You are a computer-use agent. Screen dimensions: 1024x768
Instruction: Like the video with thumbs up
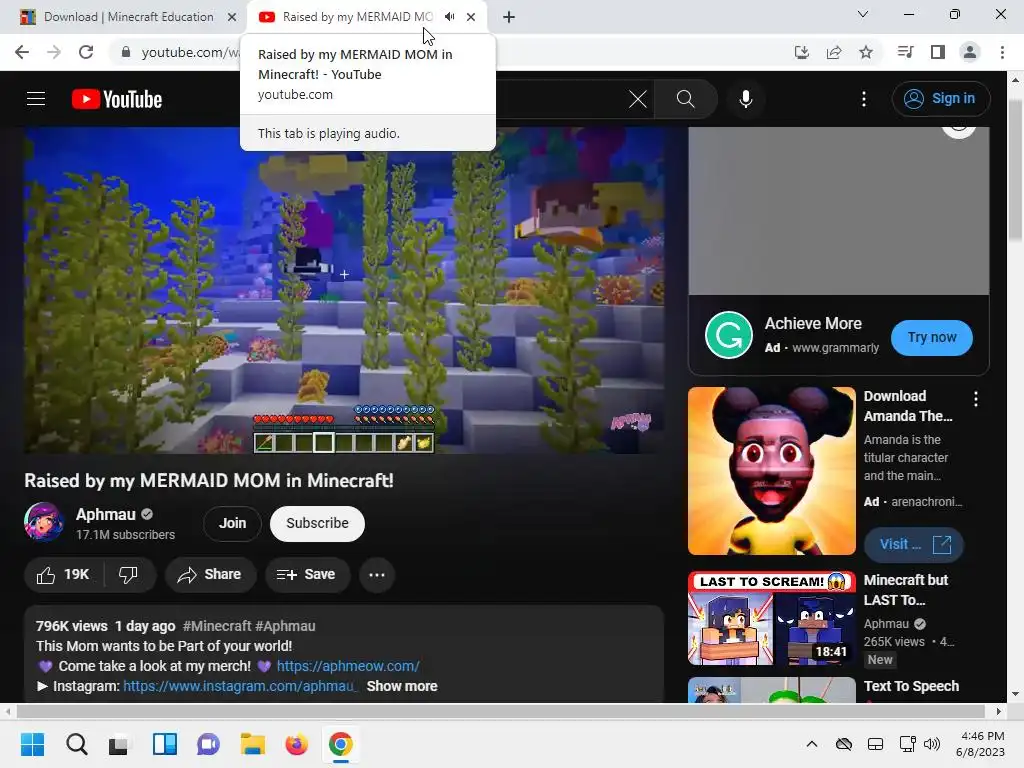(x=63, y=575)
